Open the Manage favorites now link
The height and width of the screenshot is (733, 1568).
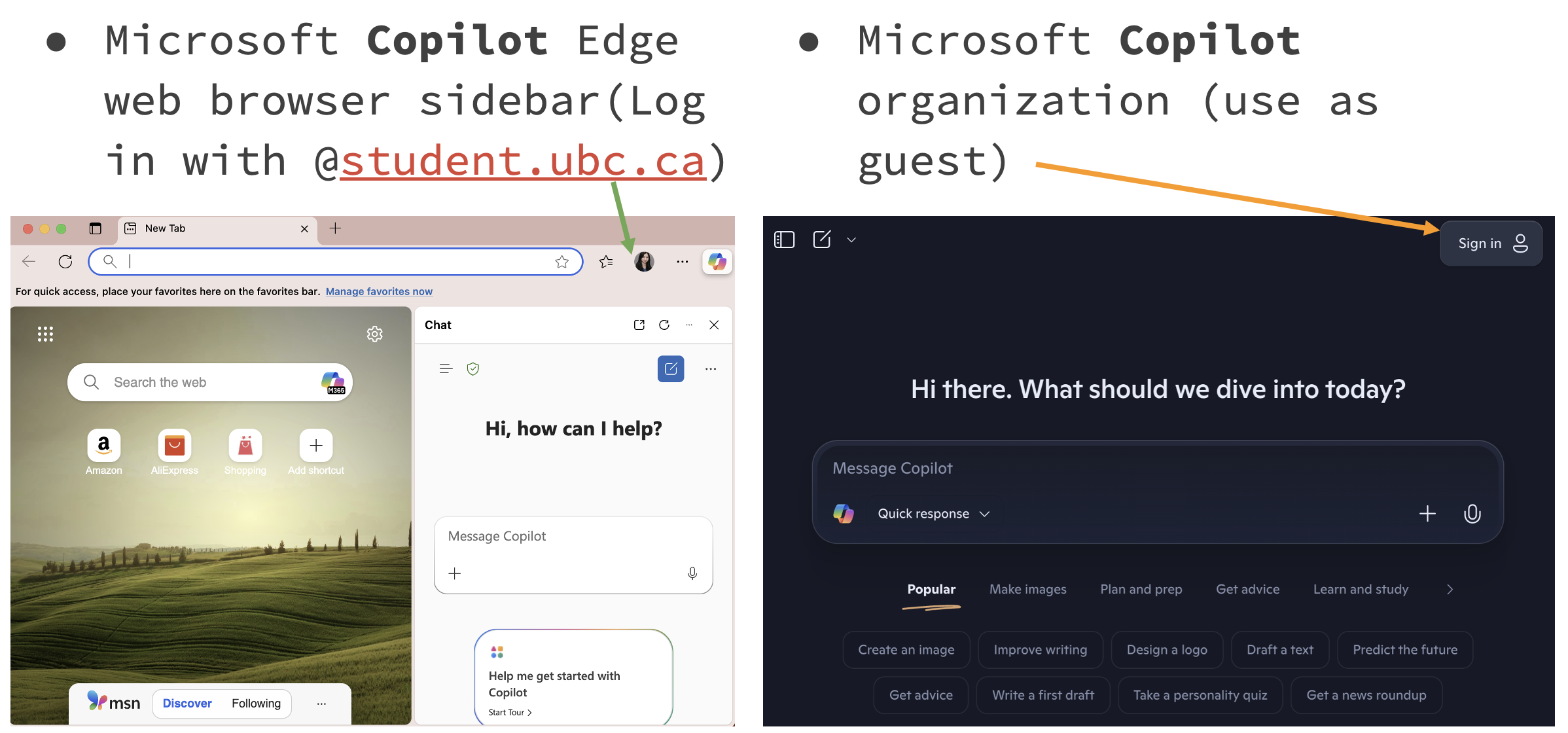pyautogui.click(x=379, y=292)
